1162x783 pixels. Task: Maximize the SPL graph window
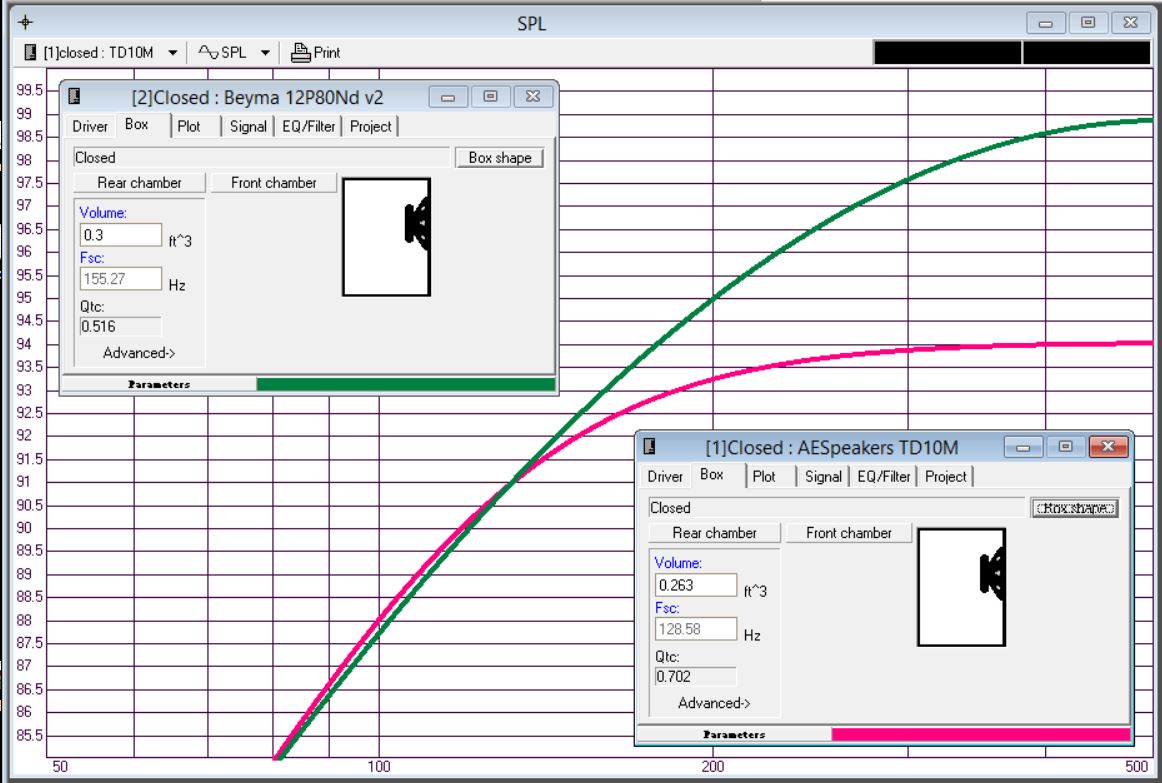click(1088, 23)
